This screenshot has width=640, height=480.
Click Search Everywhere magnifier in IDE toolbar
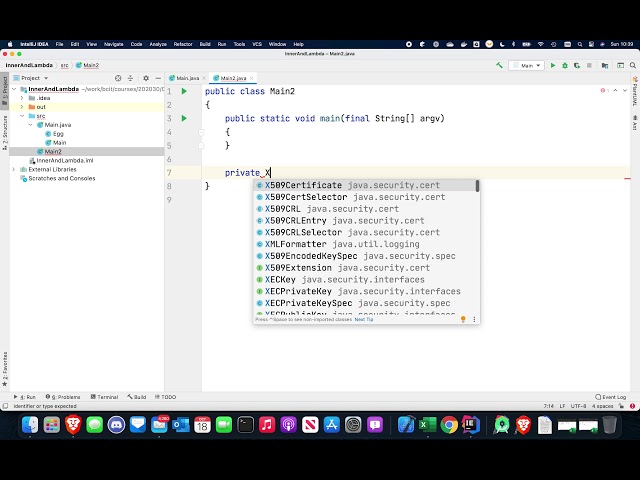tap(633, 65)
